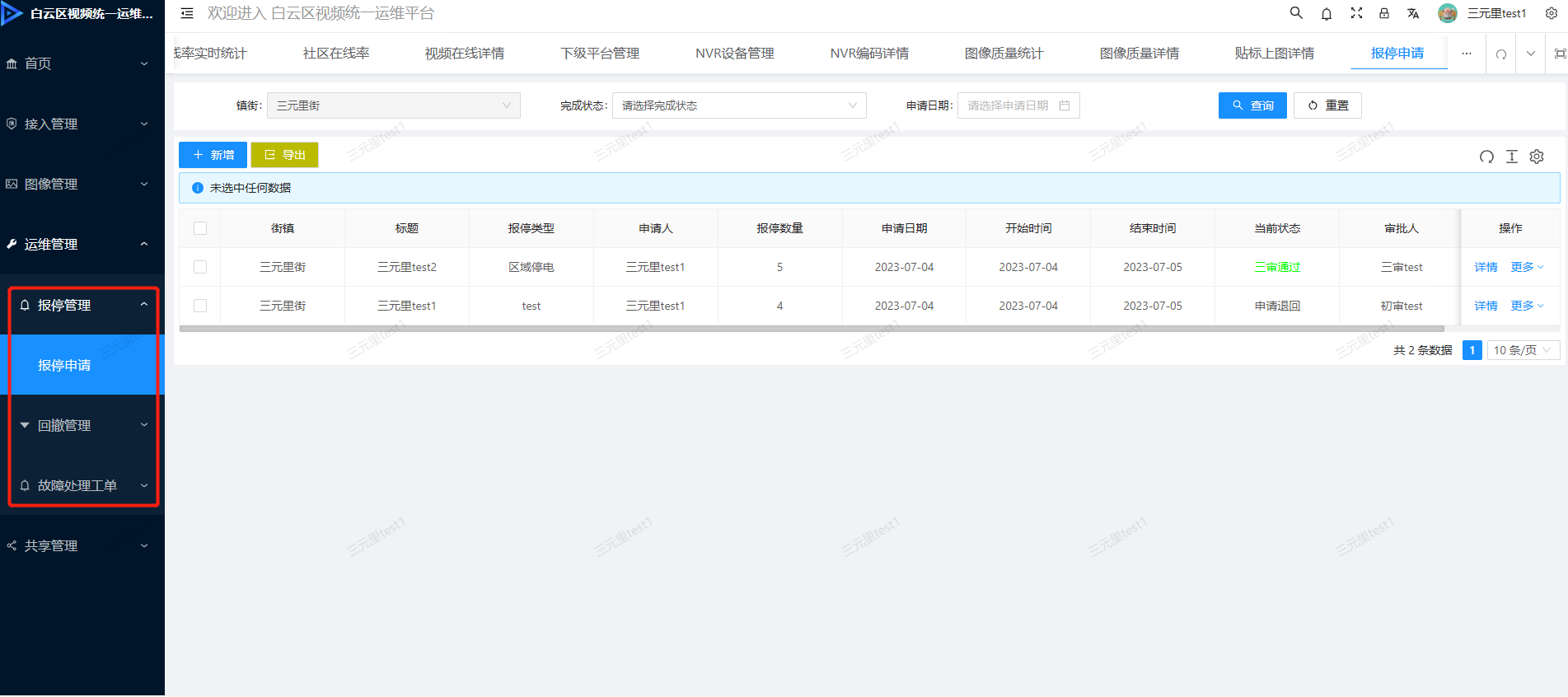The image size is (1568, 697).
Task: Open table column settings gear
Action: click(x=1537, y=157)
